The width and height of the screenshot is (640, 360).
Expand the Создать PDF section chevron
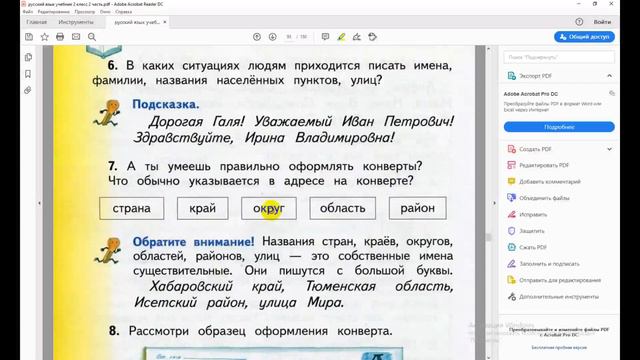[x=609, y=149]
